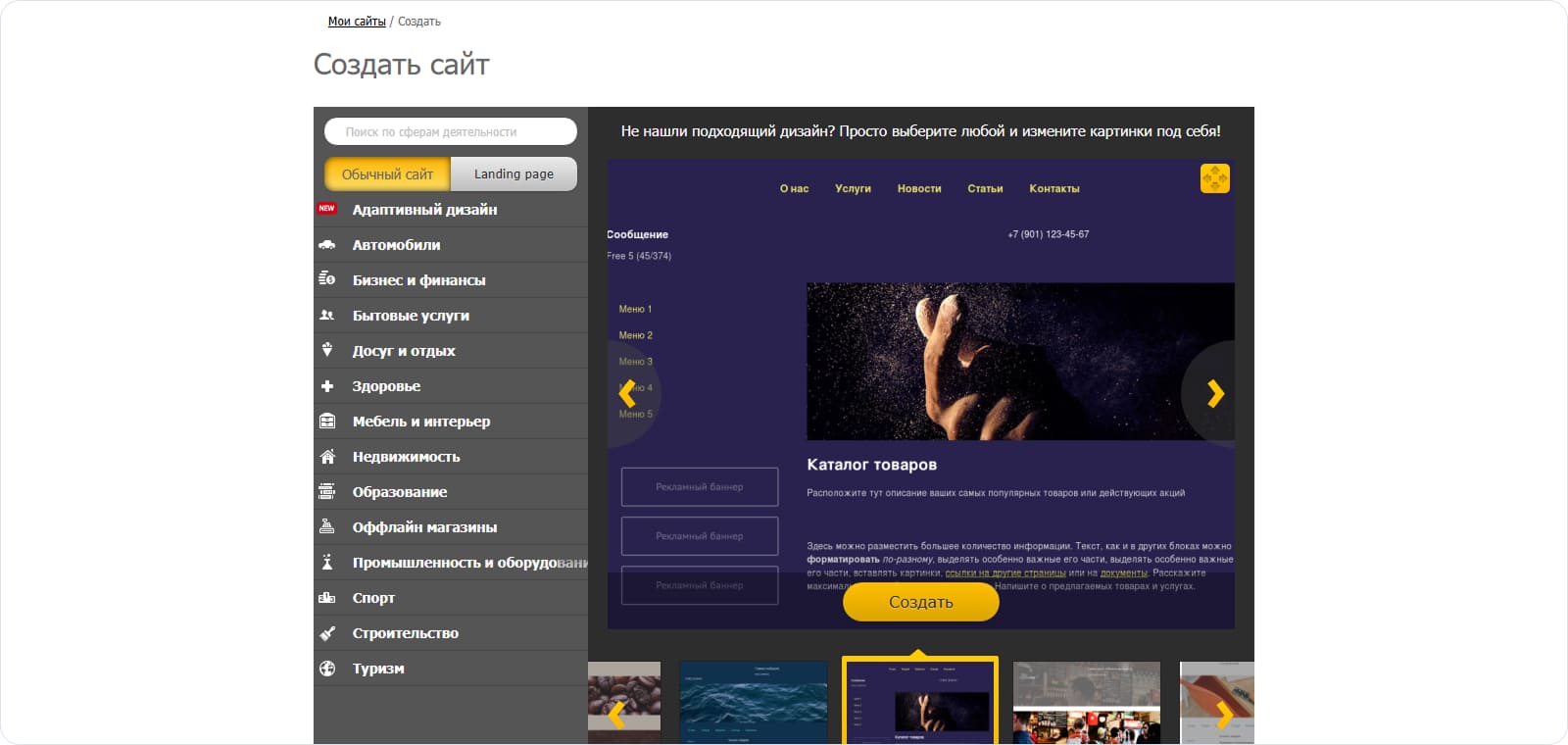This screenshot has height=745, width=1568.
Task: Switch to the Landing page site type
Action: point(514,174)
